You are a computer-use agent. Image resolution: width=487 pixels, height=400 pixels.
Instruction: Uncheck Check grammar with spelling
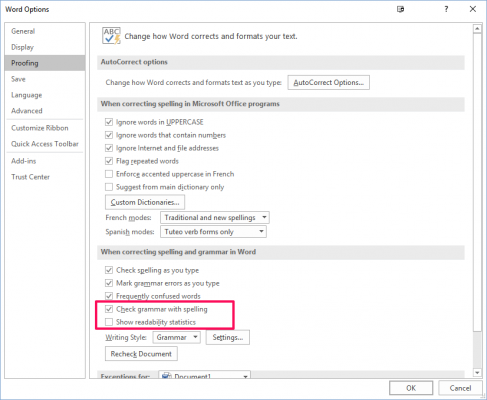coord(109,309)
